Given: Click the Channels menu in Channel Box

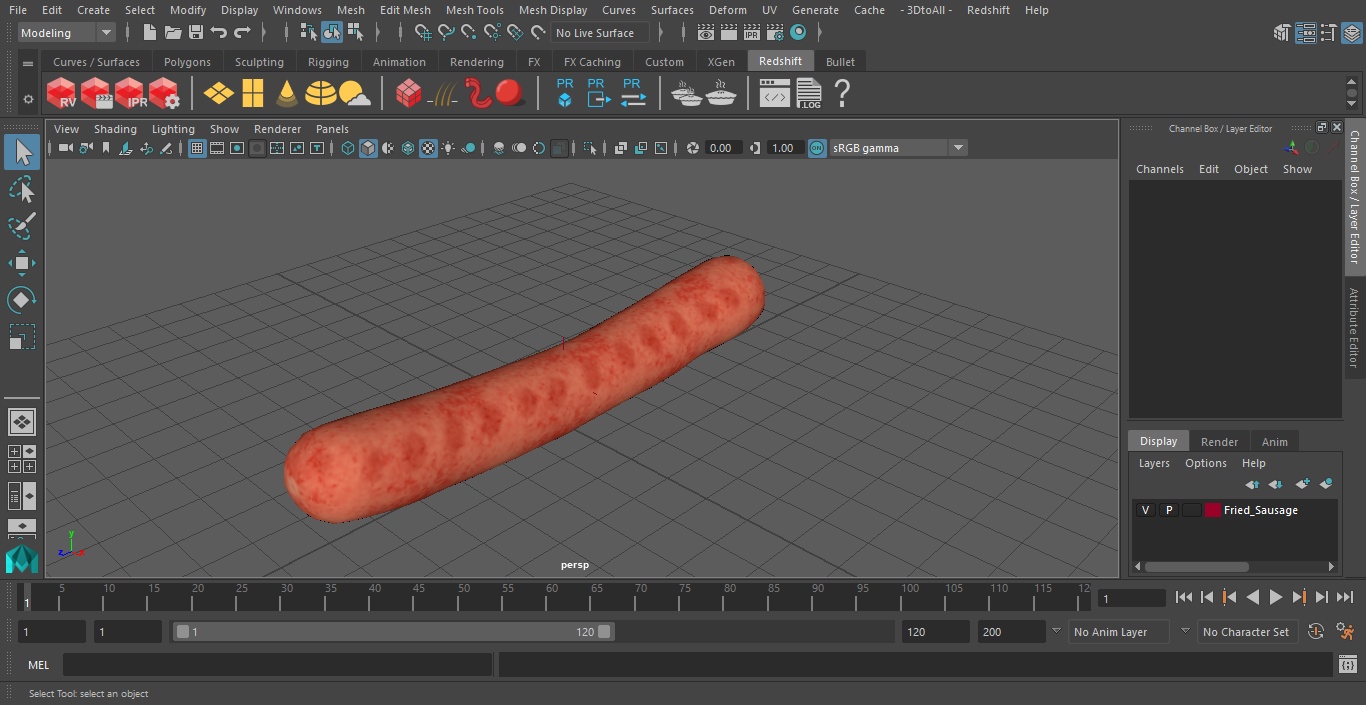Looking at the screenshot, I should 1159,169.
